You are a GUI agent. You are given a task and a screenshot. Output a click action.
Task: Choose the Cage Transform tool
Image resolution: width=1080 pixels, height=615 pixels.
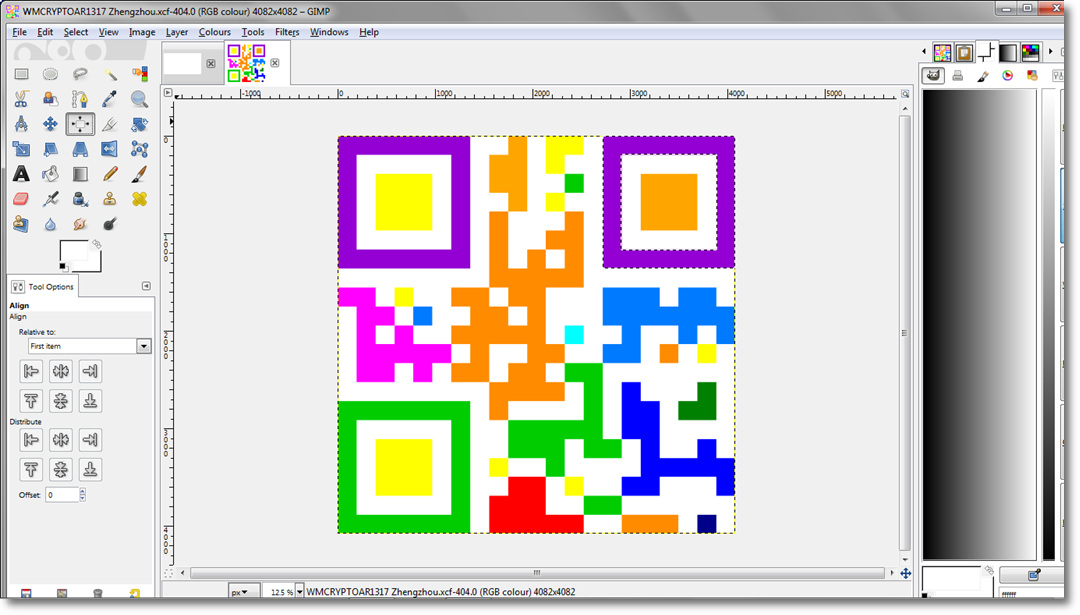(140, 149)
